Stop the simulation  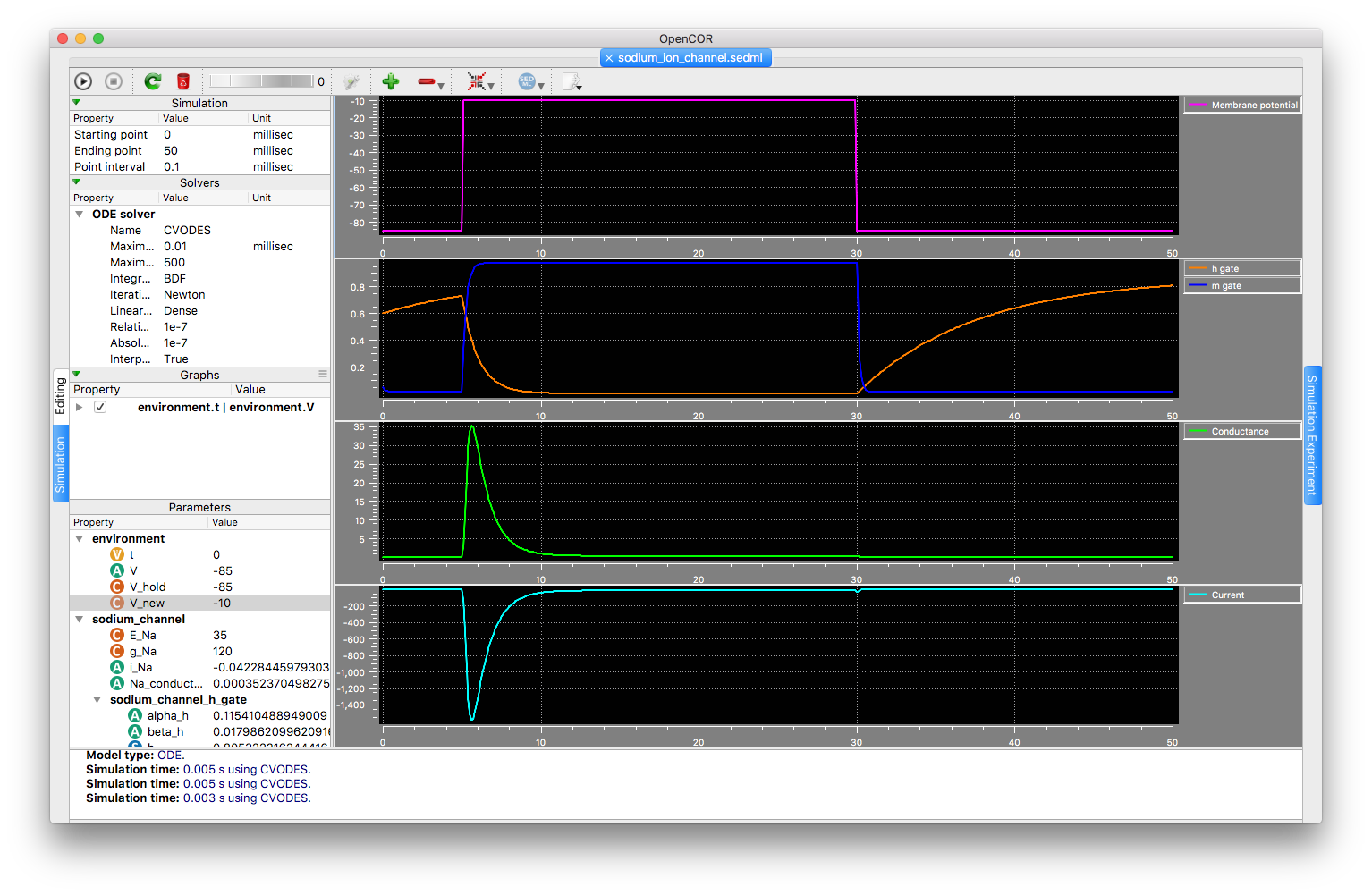pos(114,81)
